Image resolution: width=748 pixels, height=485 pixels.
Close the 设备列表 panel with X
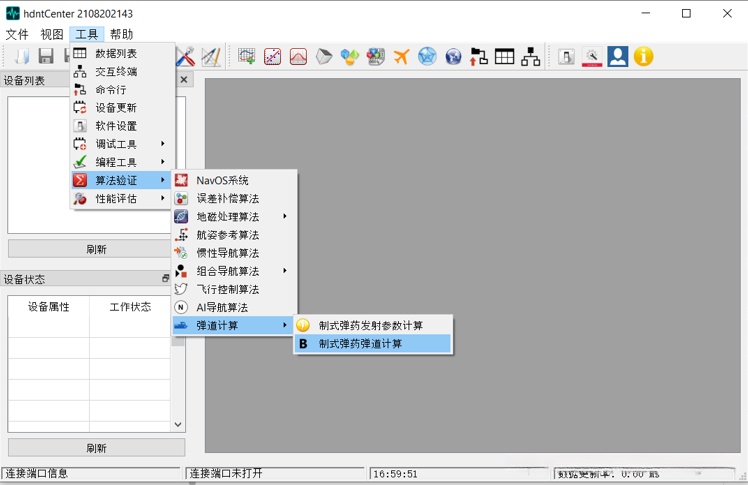click(x=184, y=80)
